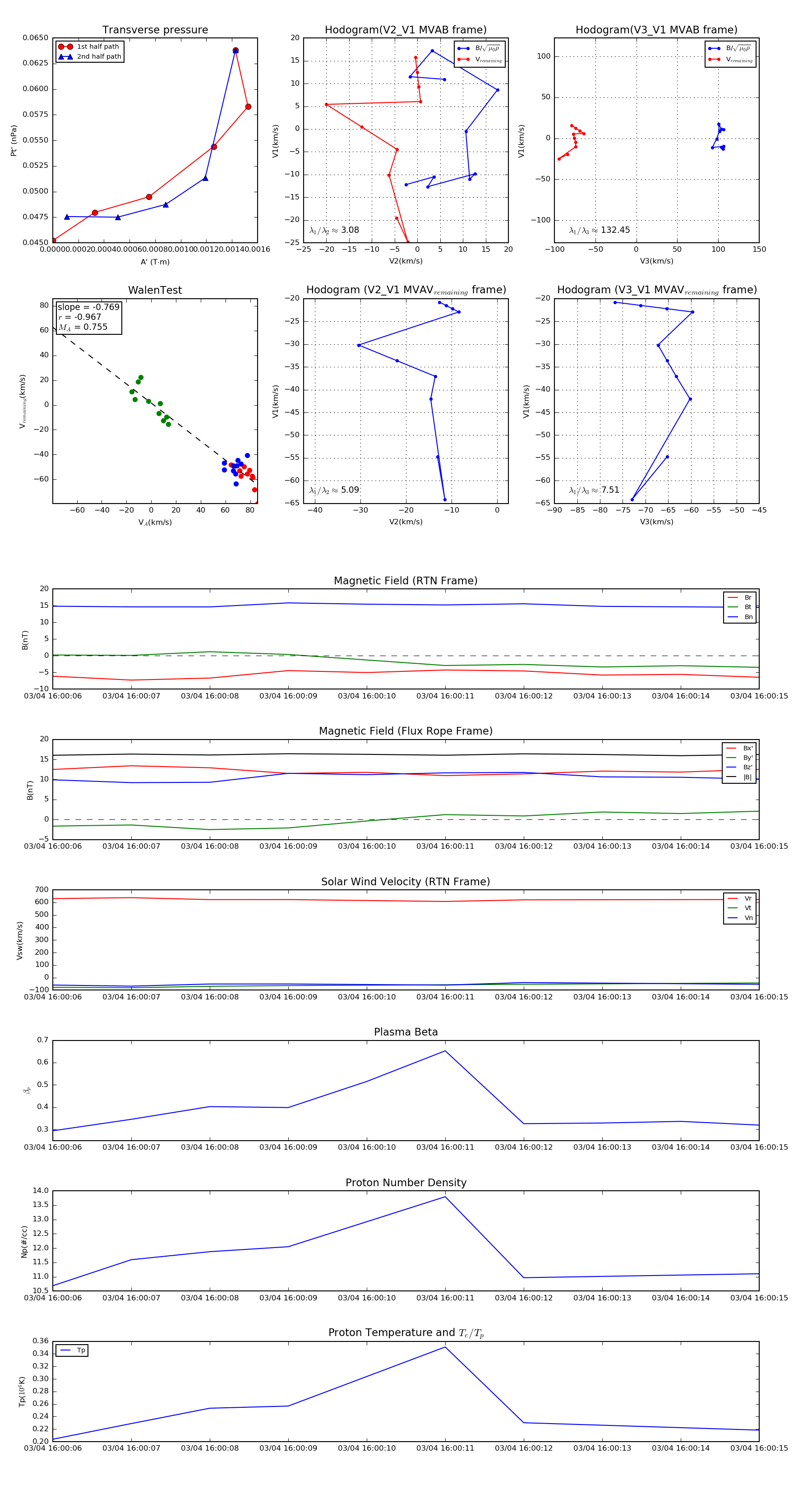Select the By' legend entry

739,758
